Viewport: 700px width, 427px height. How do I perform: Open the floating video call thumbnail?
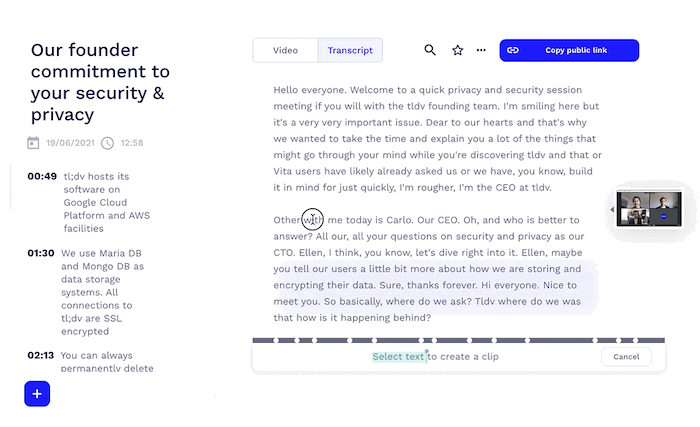[648, 208]
